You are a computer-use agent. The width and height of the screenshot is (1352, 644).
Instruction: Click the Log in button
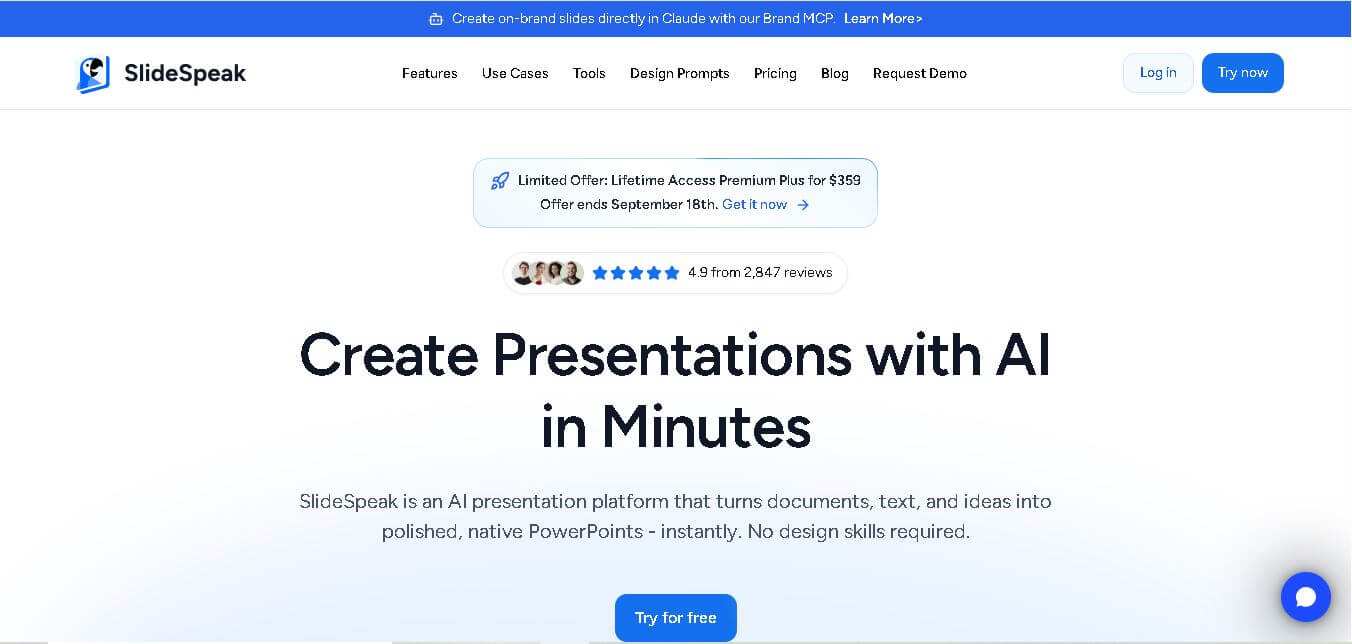pos(1158,73)
